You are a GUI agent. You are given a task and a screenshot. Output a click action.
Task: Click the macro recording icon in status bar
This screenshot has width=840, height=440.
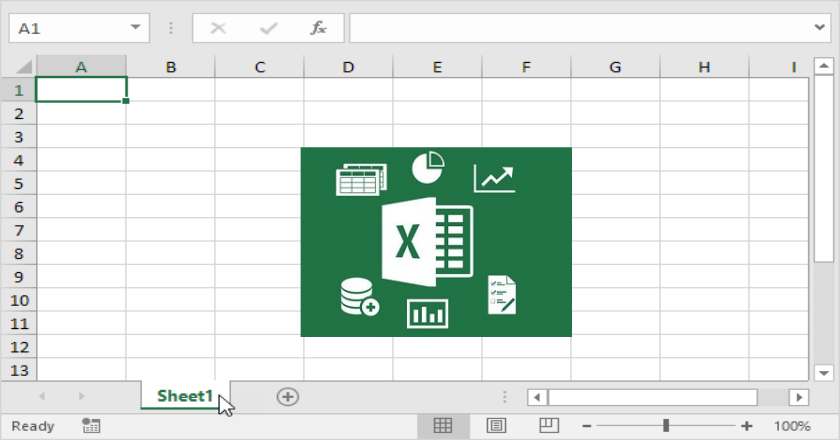91,426
